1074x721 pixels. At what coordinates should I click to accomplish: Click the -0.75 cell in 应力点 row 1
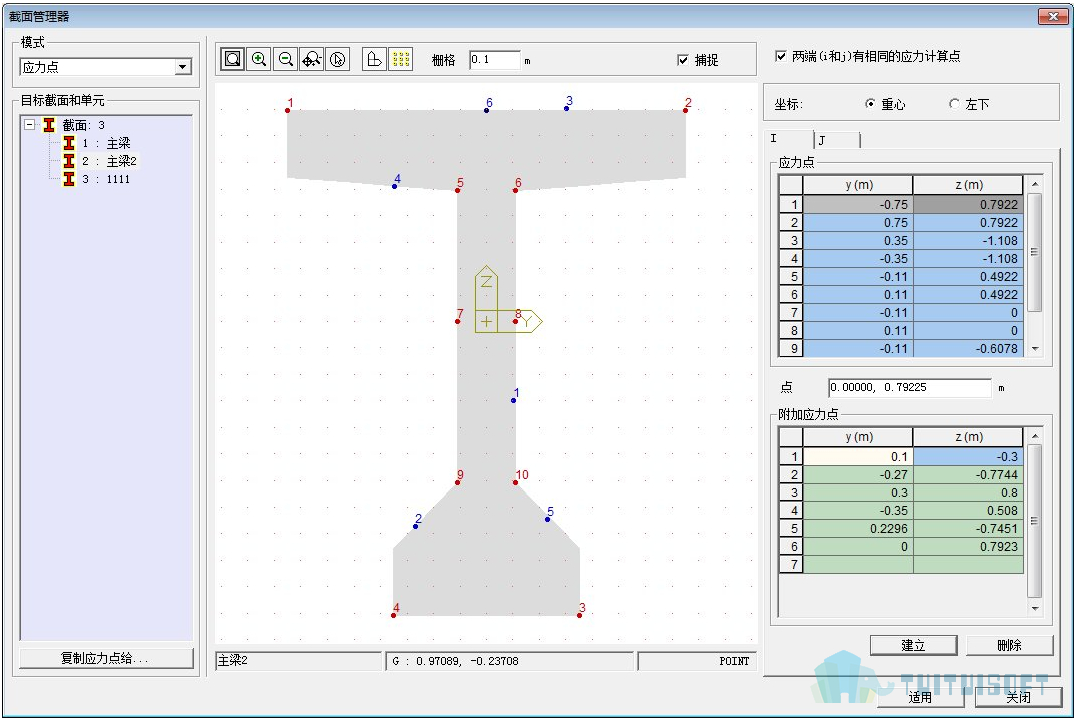point(858,205)
